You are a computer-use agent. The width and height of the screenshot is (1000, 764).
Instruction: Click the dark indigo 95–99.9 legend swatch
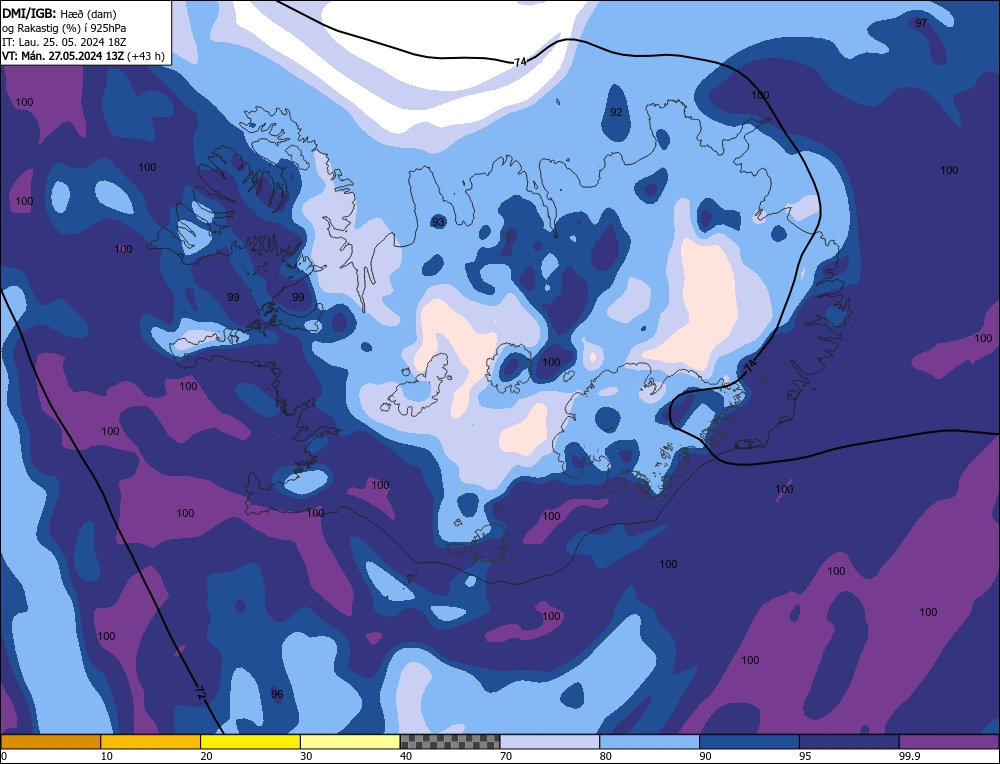849,741
